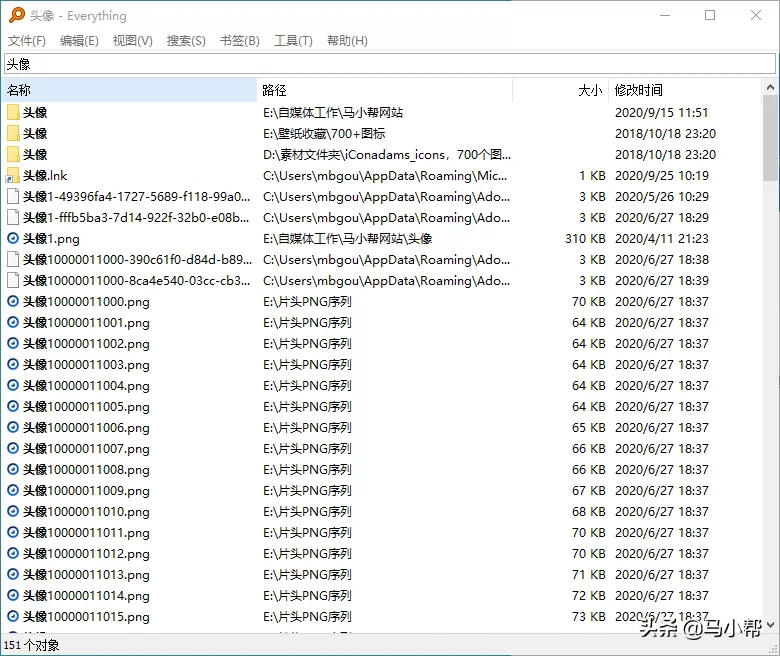Click the Everything magnifier icon in the title bar
Viewport: 780px width, 656px height.
(16, 15)
